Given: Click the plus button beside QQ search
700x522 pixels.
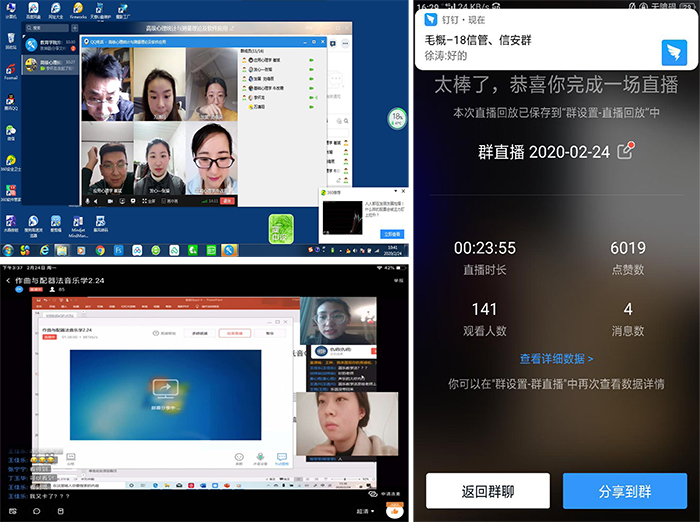Looking at the screenshot, I should pyautogui.click(x=72, y=27).
